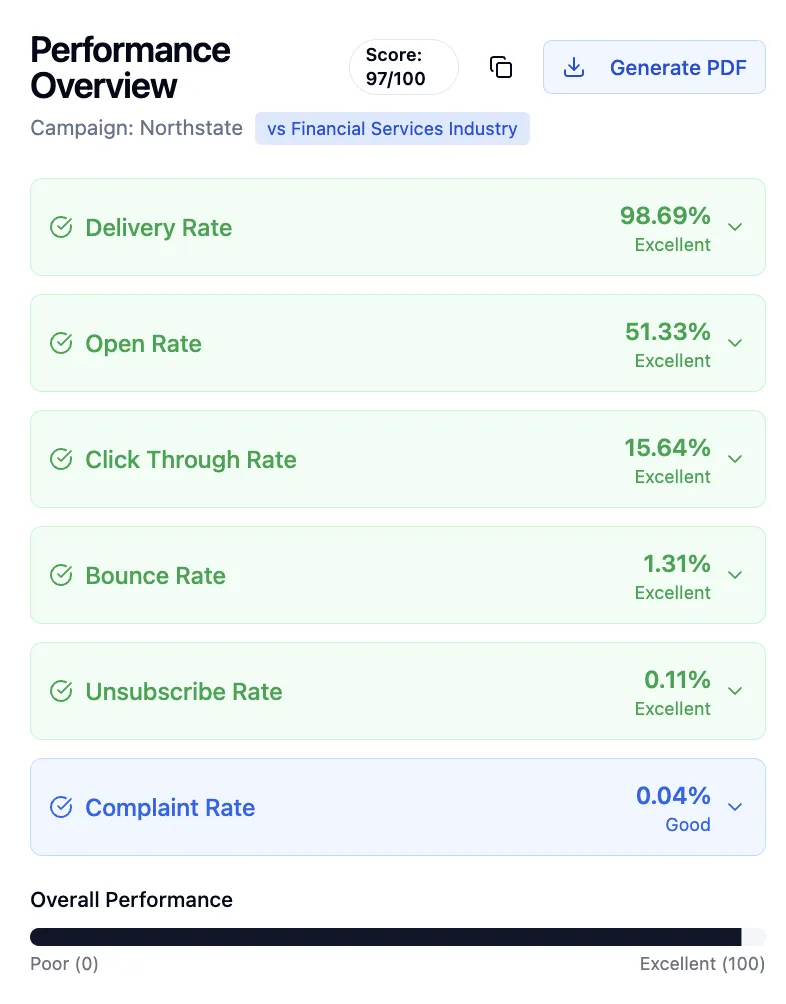Expand the Bounce Rate chevron
786x1004 pixels.
735,574
